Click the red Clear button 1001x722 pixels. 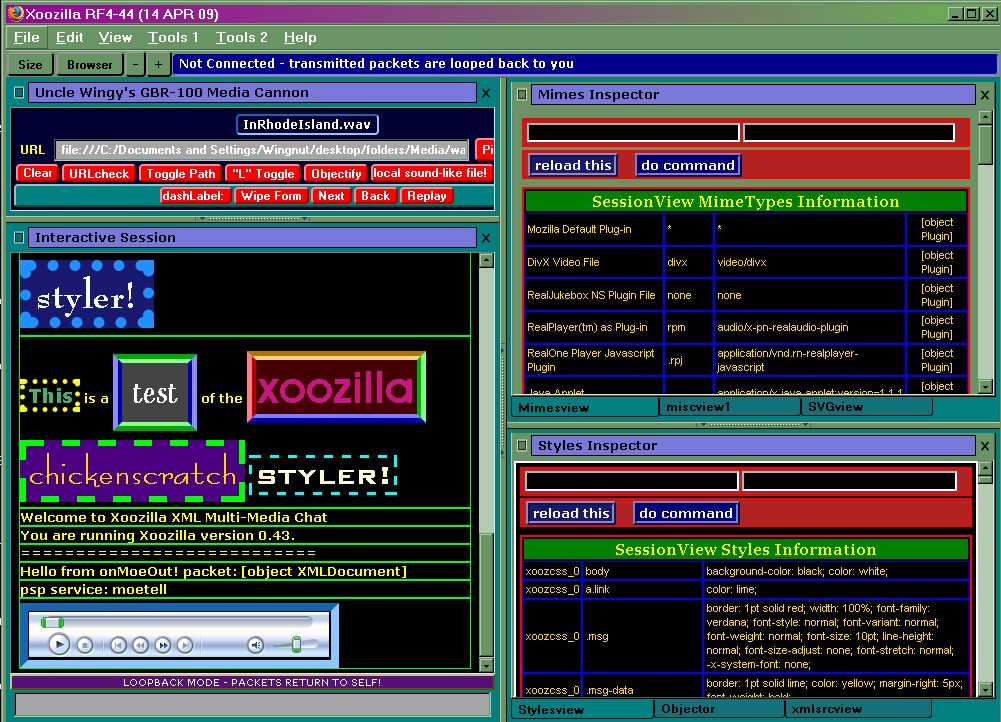click(38, 173)
